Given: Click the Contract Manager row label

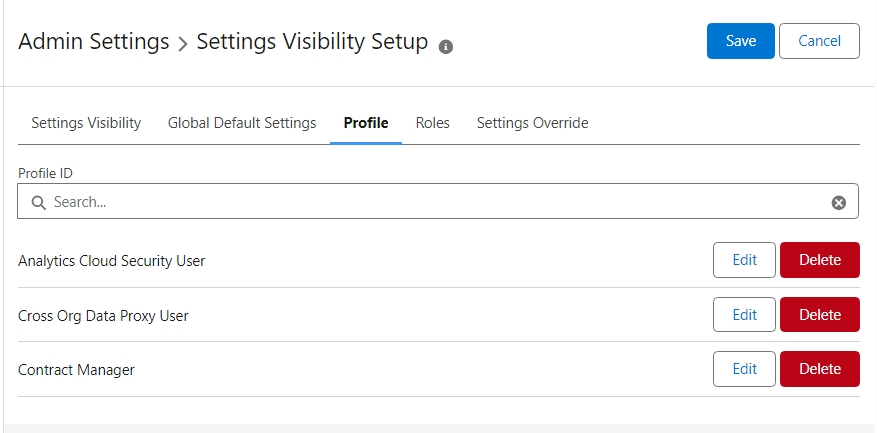Looking at the screenshot, I should coord(76,370).
